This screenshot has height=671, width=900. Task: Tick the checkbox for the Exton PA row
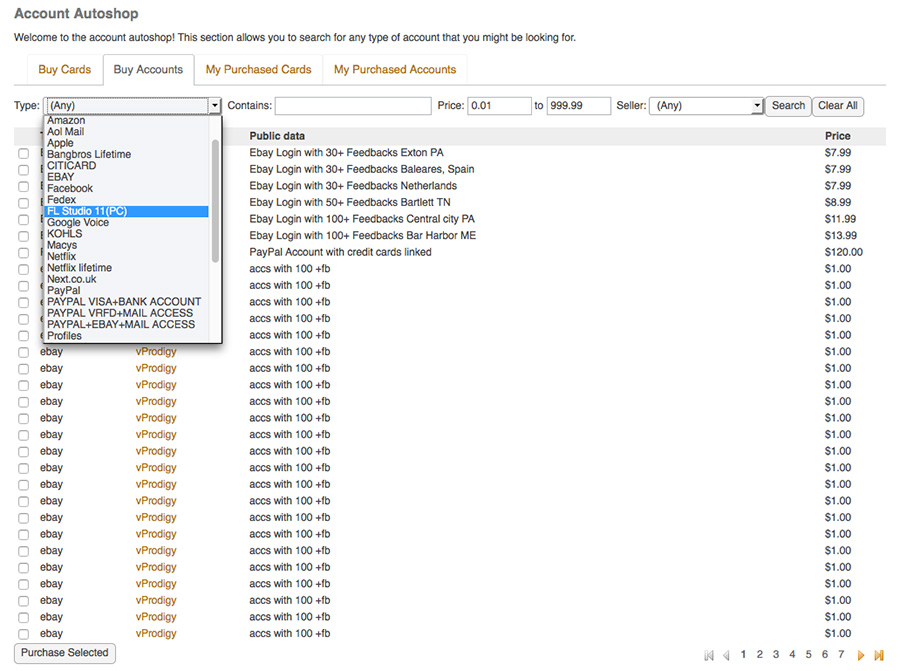pos(23,153)
